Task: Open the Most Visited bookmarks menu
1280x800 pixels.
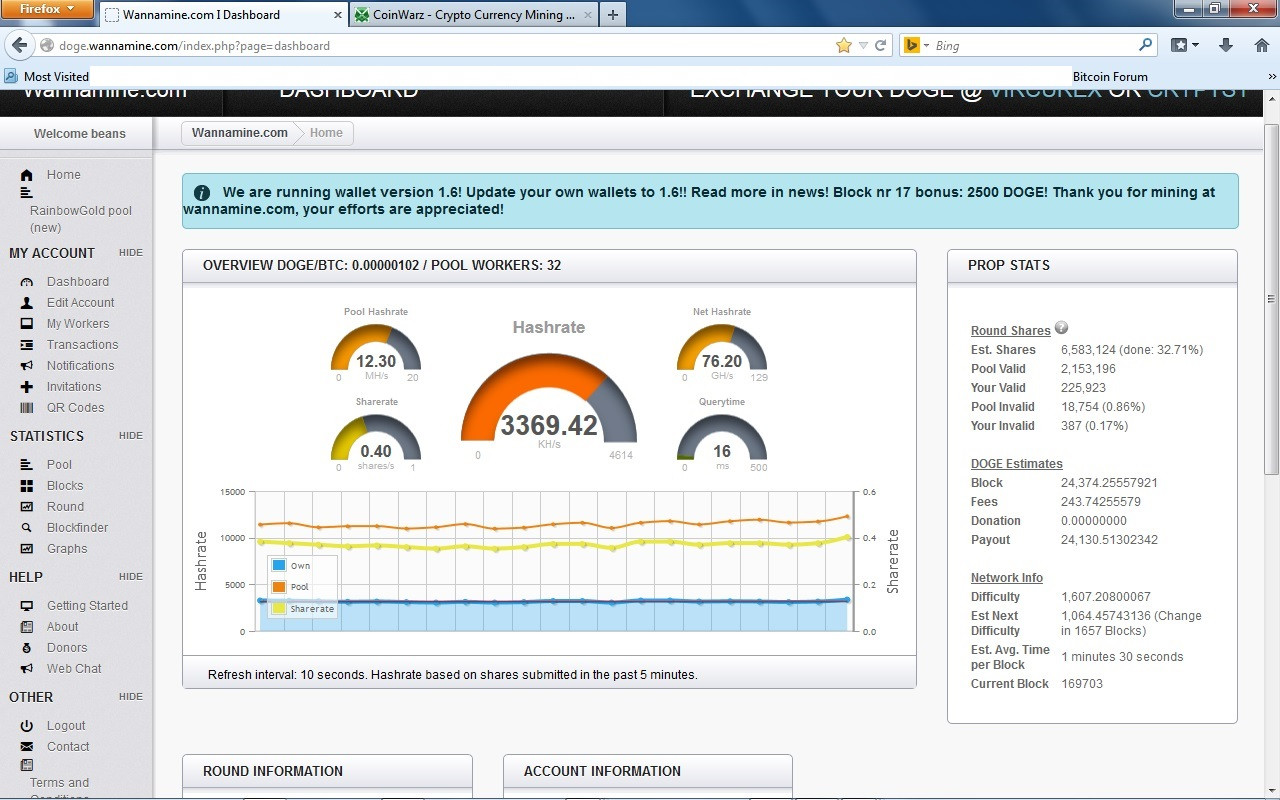Action: [47, 76]
